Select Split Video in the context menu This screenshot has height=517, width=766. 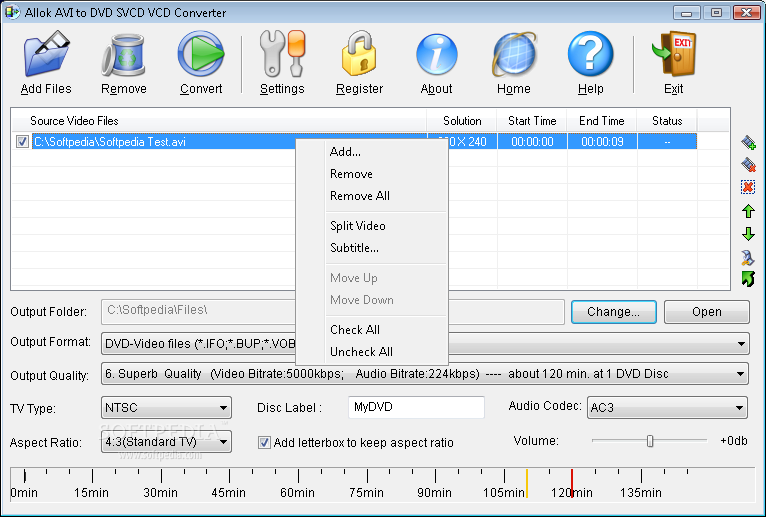click(x=372, y=226)
